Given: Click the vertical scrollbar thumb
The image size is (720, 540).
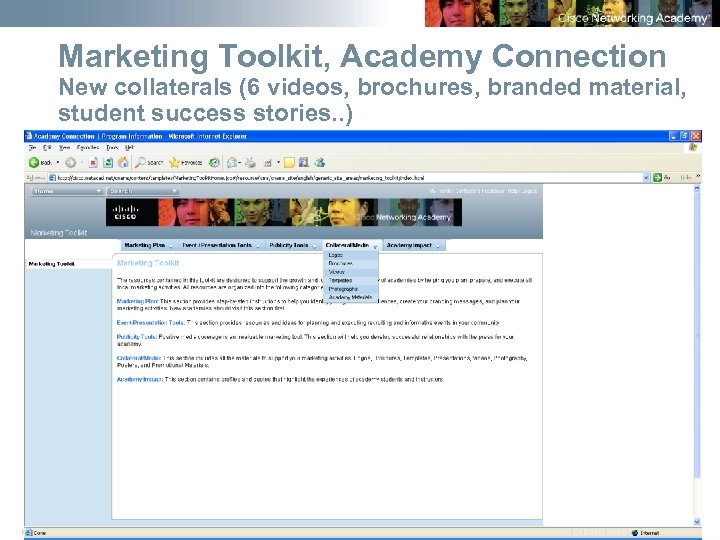Looking at the screenshot, I should (697, 335).
